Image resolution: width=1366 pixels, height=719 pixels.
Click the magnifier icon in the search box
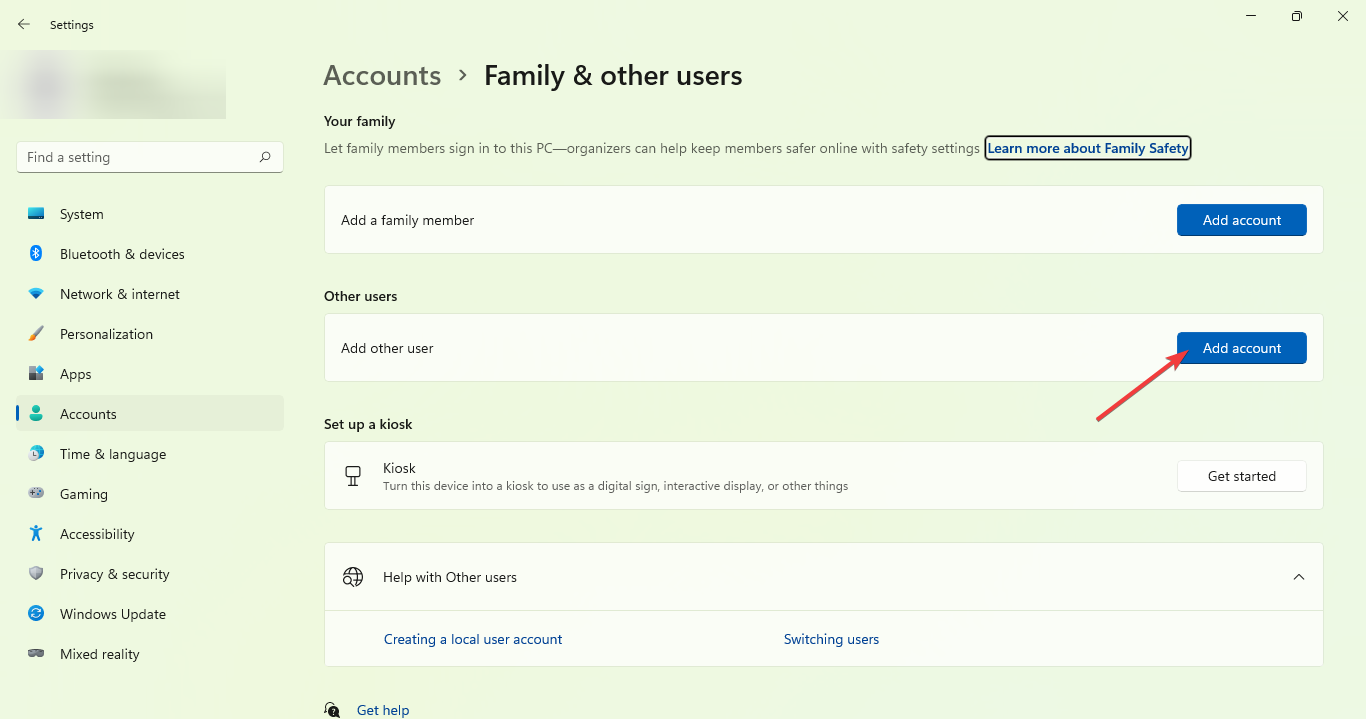(x=265, y=157)
